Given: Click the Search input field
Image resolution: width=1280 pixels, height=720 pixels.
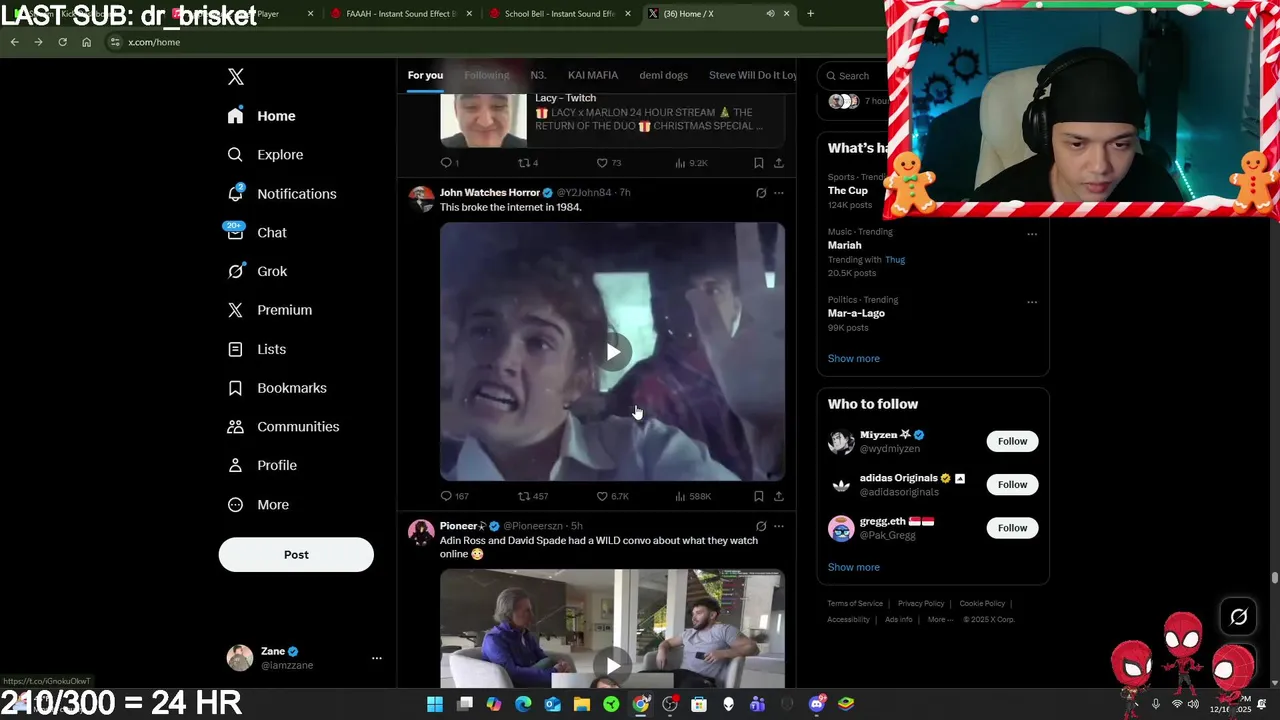Looking at the screenshot, I should 850,76.
